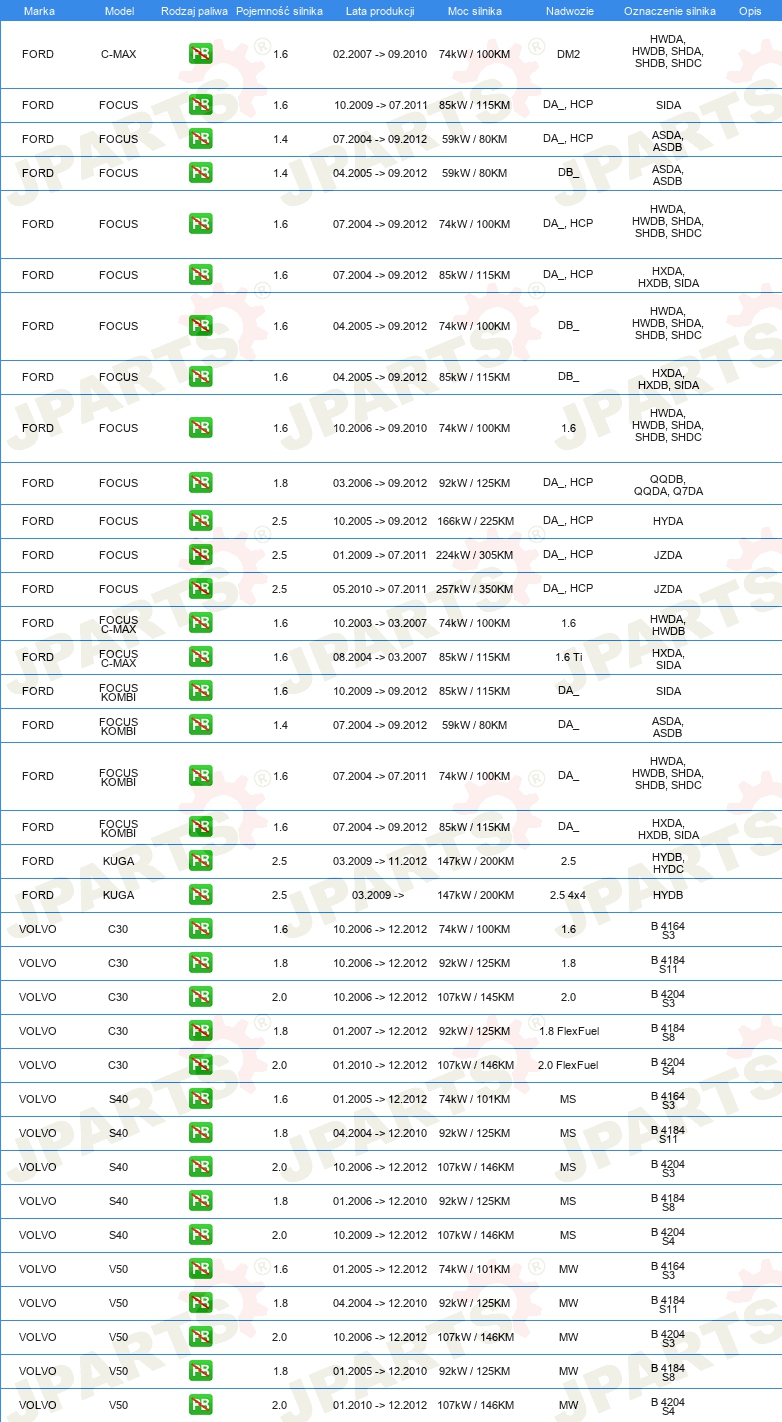782x1422 pixels.
Task: Select the 08.2004 -> 03.2007 date cell
Action: [380, 657]
